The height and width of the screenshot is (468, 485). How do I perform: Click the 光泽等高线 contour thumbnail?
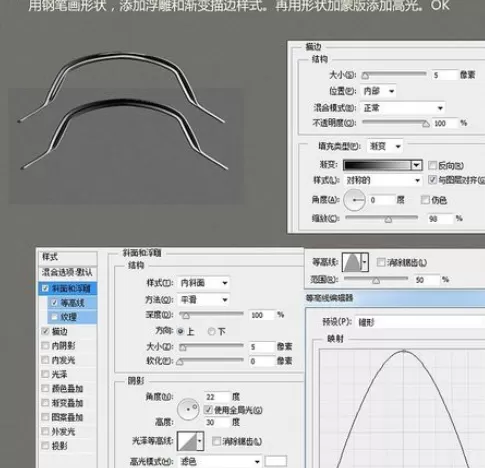pyautogui.click(x=187, y=441)
